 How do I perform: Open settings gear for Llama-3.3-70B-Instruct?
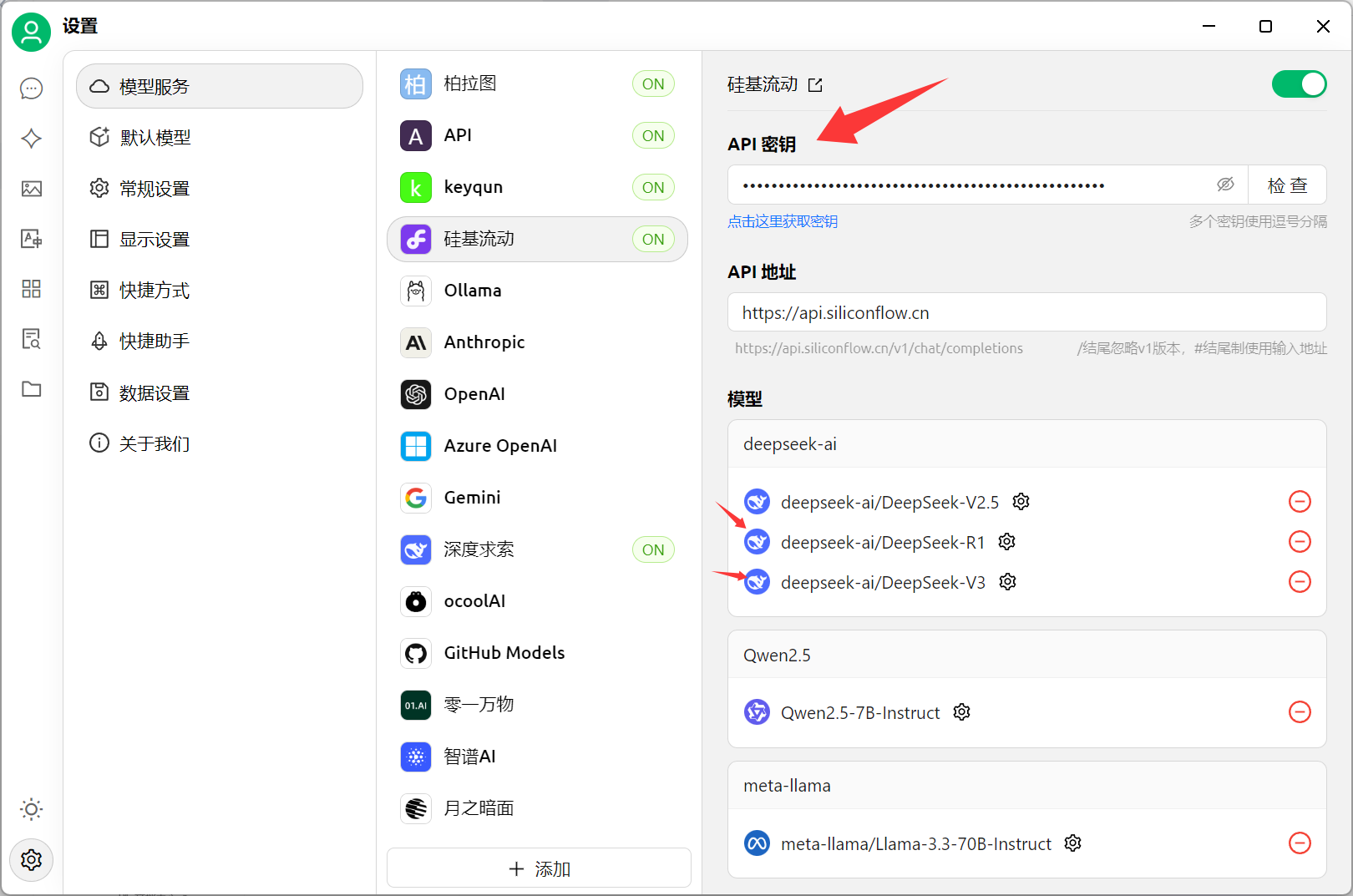(1073, 843)
